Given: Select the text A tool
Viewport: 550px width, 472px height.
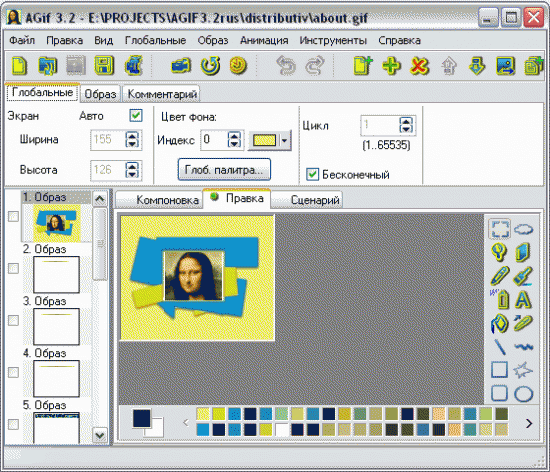Looking at the screenshot, I should pyautogui.click(x=523, y=299).
